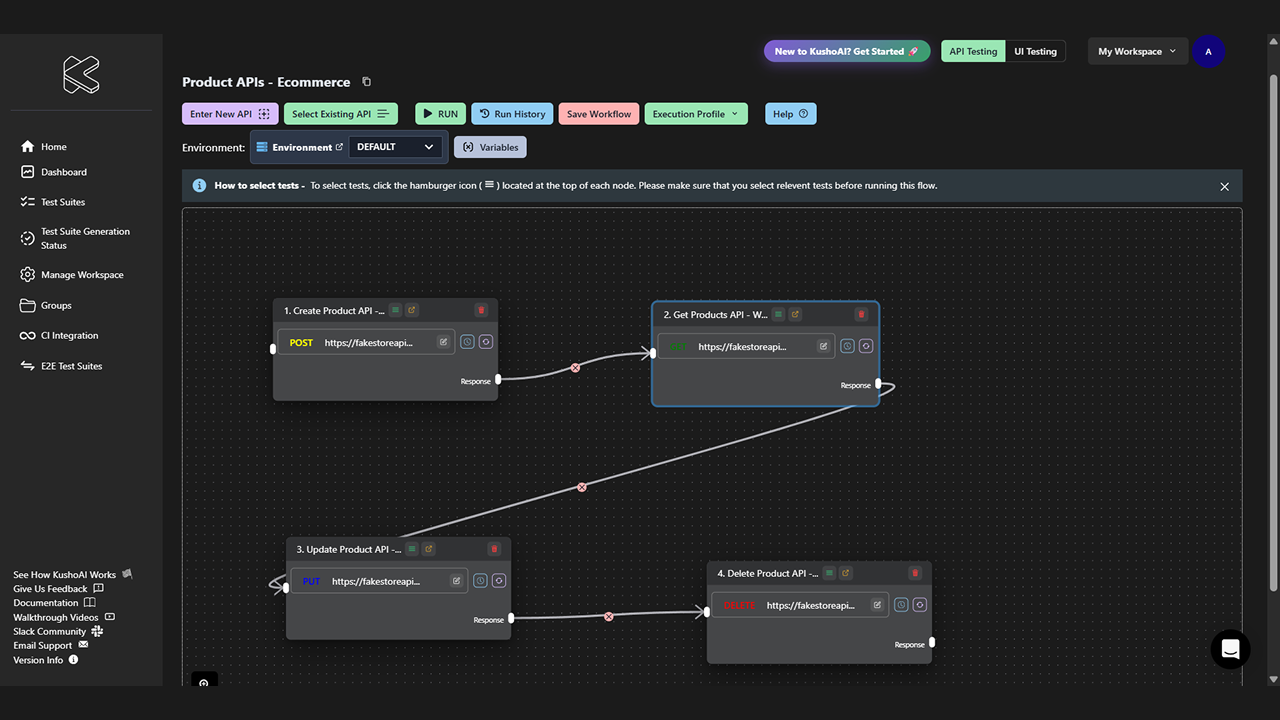Open the Help button
The image size is (1280, 720).
pyautogui.click(x=791, y=114)
